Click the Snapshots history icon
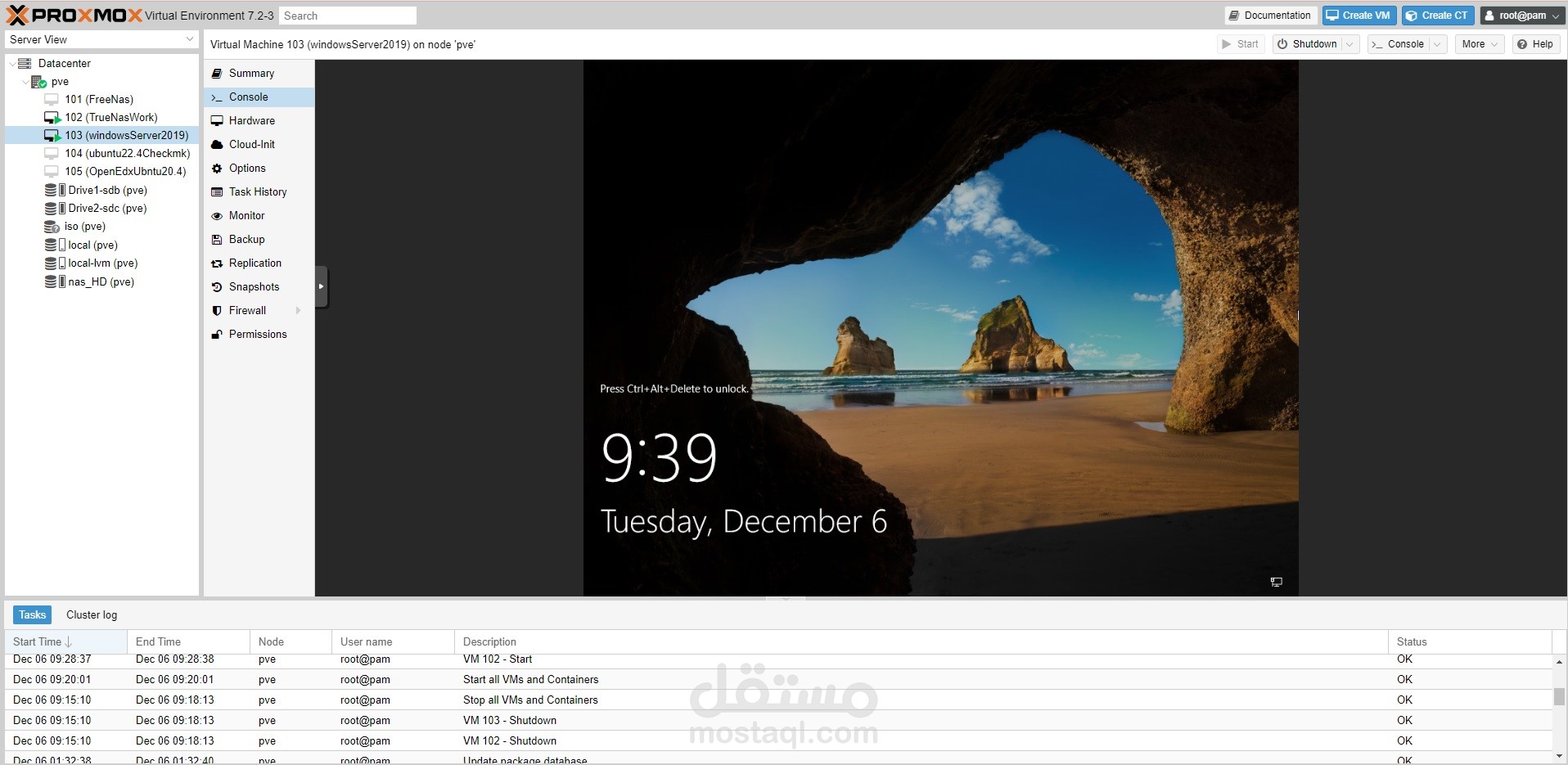The image size is (1568, 765). [217, 287]
